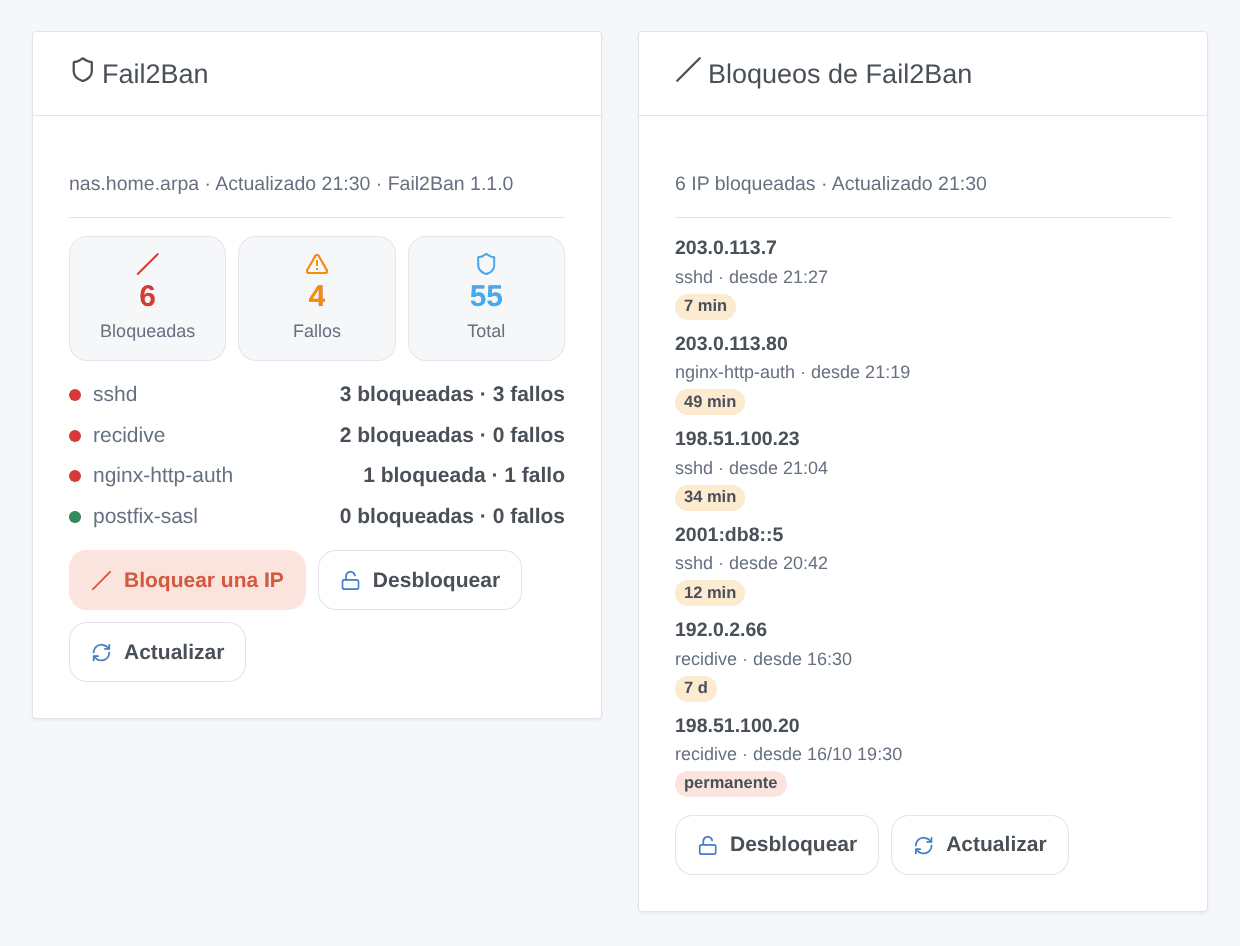Click Actualizar button in the Fail2Ban card
The image size is (1240, 946).
(x=157, y=652)
